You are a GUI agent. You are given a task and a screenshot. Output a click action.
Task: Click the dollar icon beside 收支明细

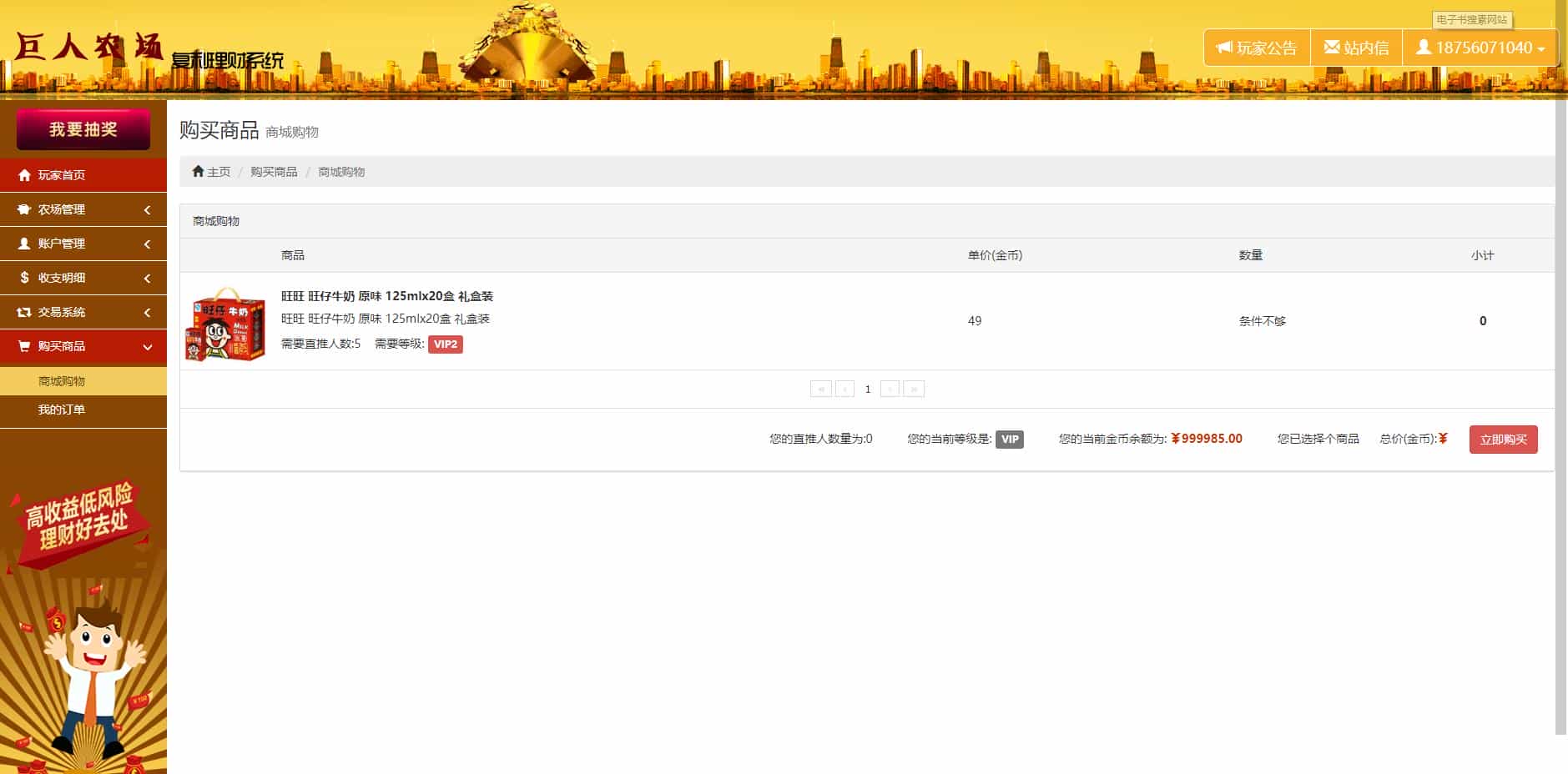[24, 278]
